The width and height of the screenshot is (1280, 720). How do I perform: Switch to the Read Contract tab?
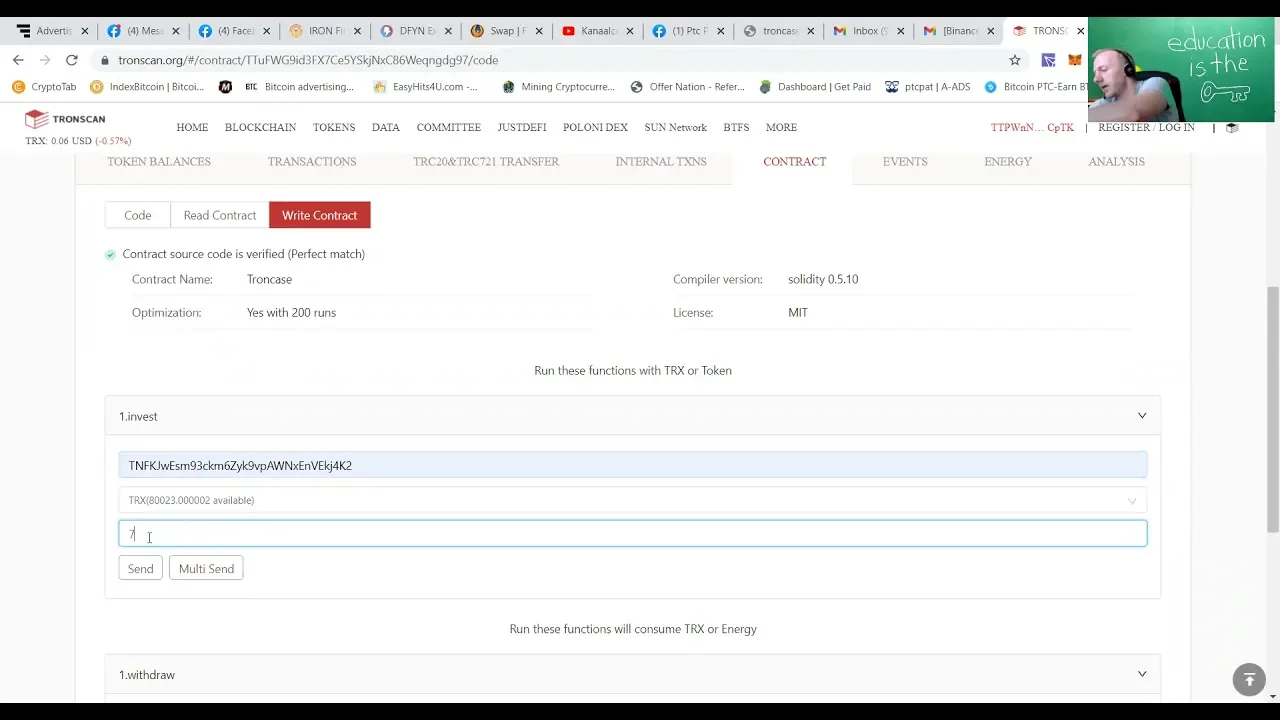[219, 215]
